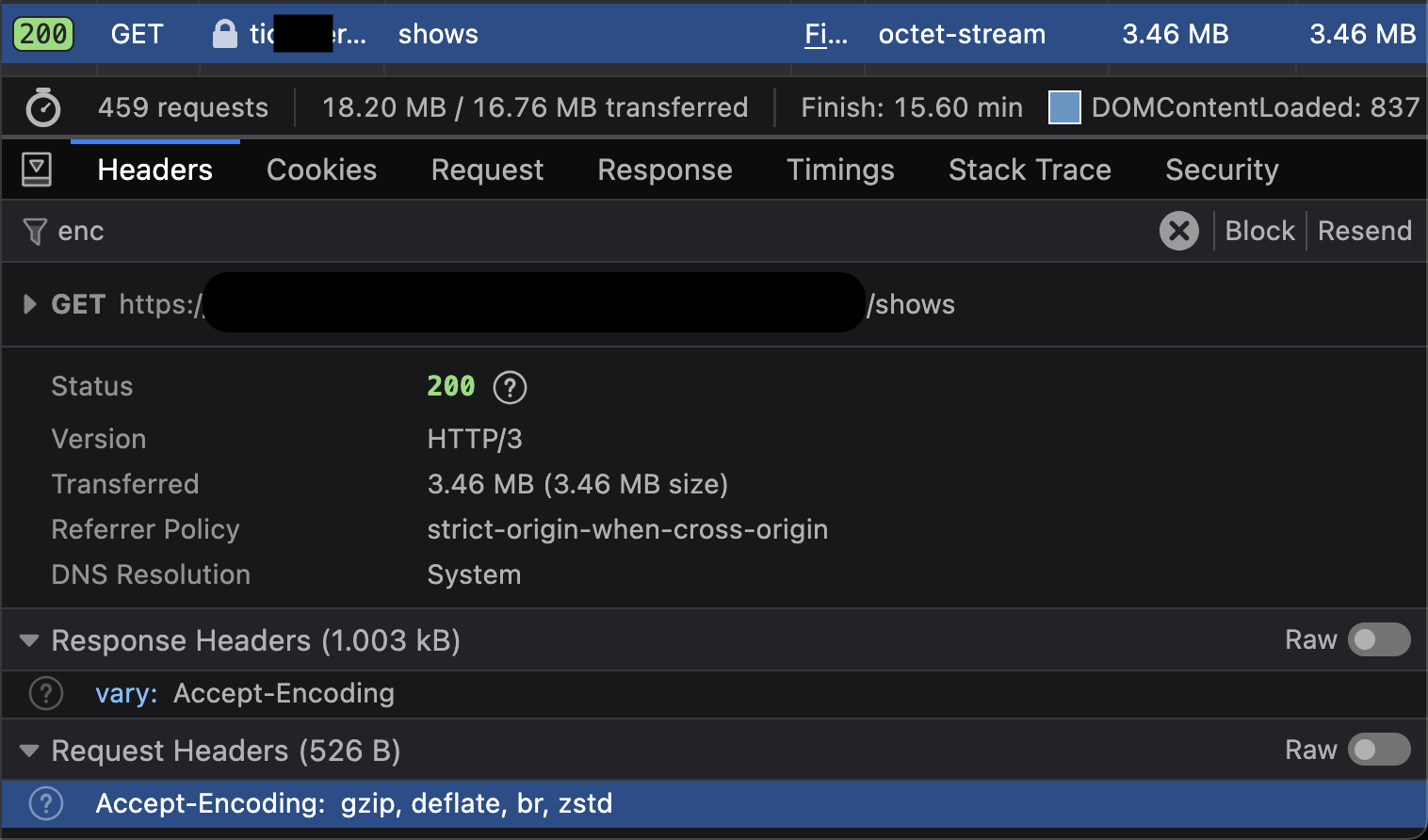
Task: Open the Timings tab
Action: click(x=840, y=170)
